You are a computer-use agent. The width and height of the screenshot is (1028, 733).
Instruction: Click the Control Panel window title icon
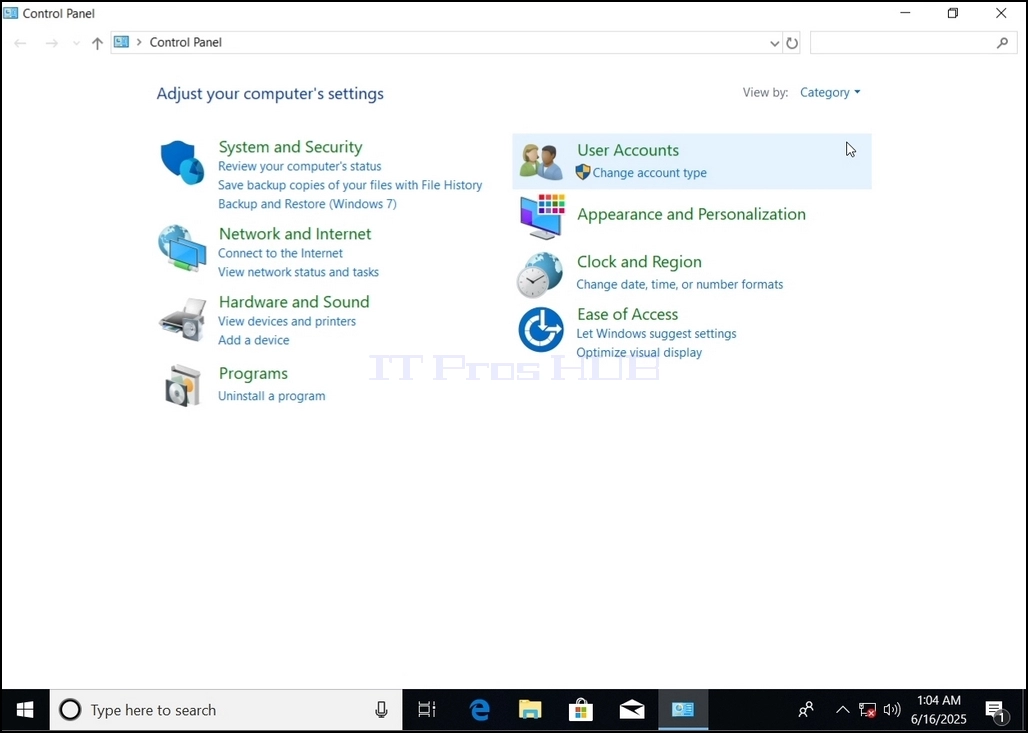coord(10,13)
